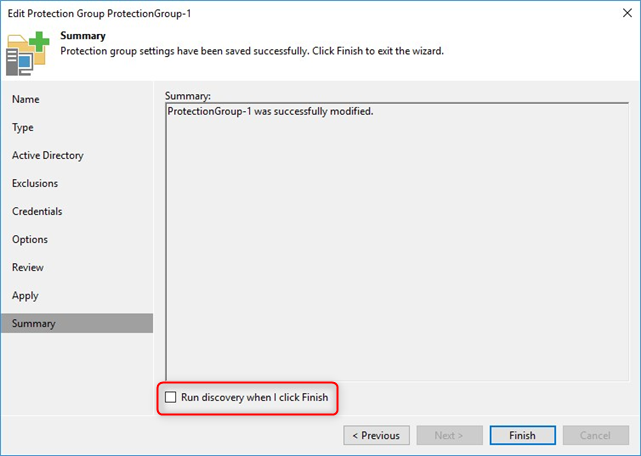Click the protection group wizard icon
The height and width of the screenshot is (456, 641).
pos(29,54)
